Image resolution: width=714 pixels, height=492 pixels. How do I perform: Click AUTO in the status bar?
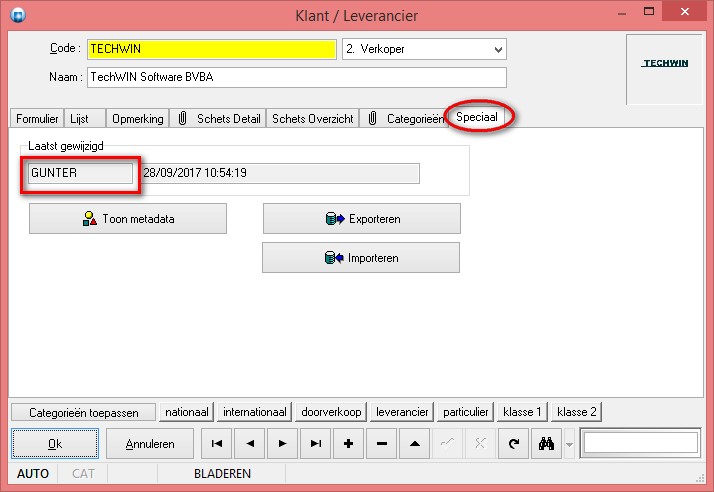tap(33, 474)
